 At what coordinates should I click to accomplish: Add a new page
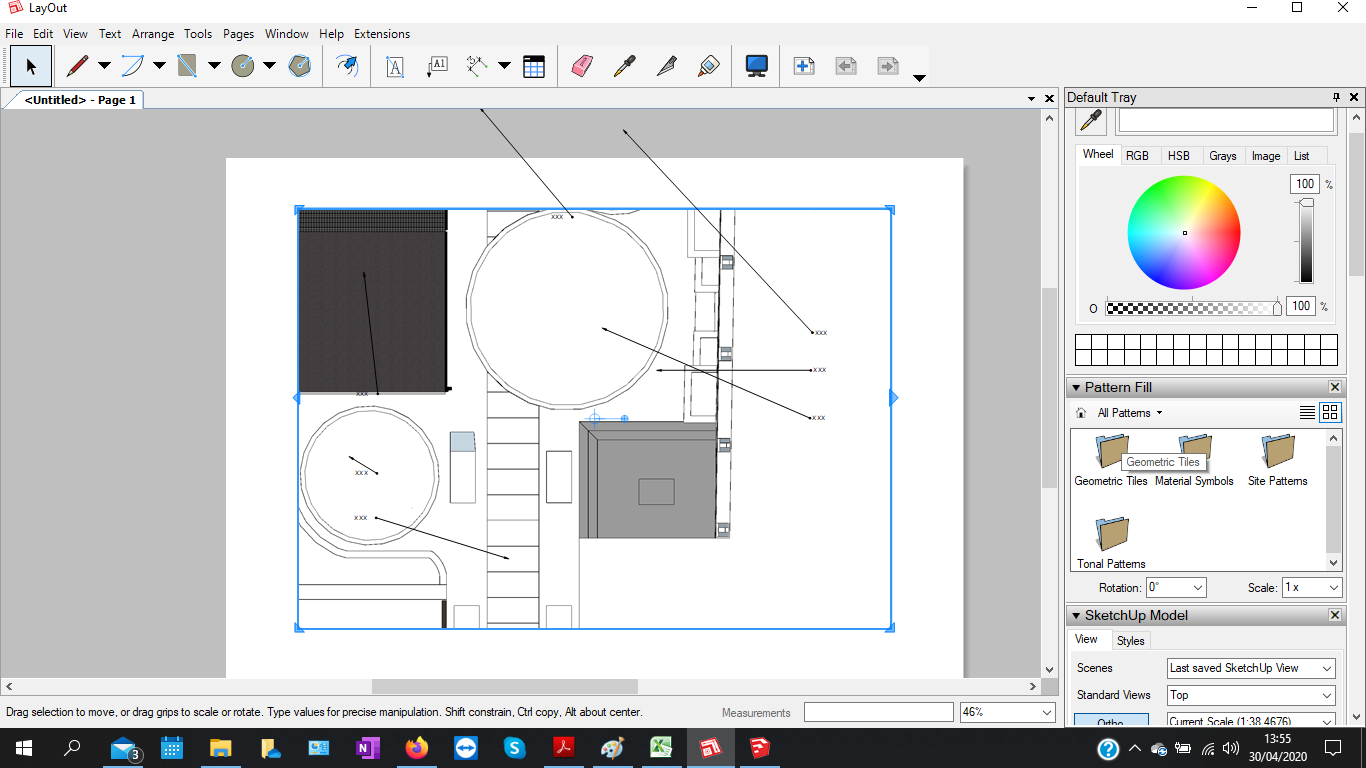(x=803, y=66)
